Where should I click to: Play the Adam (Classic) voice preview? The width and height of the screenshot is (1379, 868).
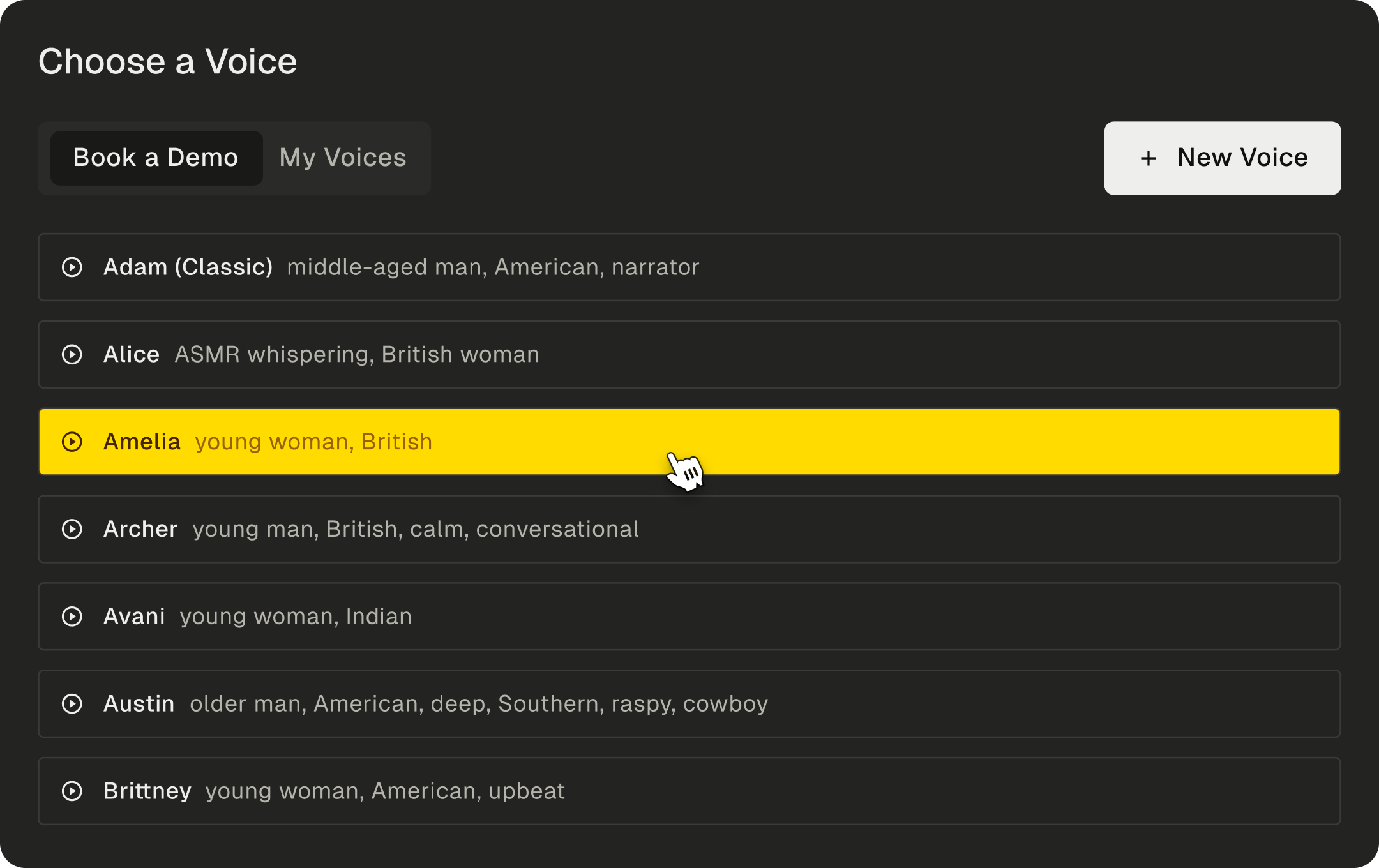[x=72, y=267]
